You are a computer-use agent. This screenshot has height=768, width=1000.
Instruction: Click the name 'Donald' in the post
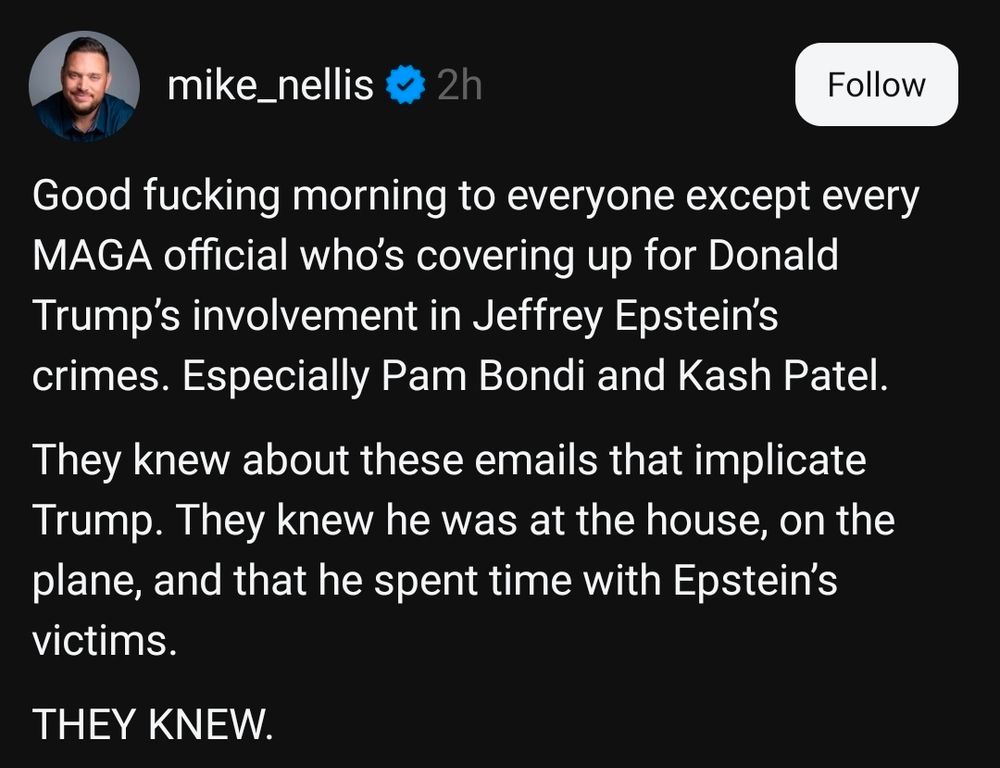coord(773,256)
